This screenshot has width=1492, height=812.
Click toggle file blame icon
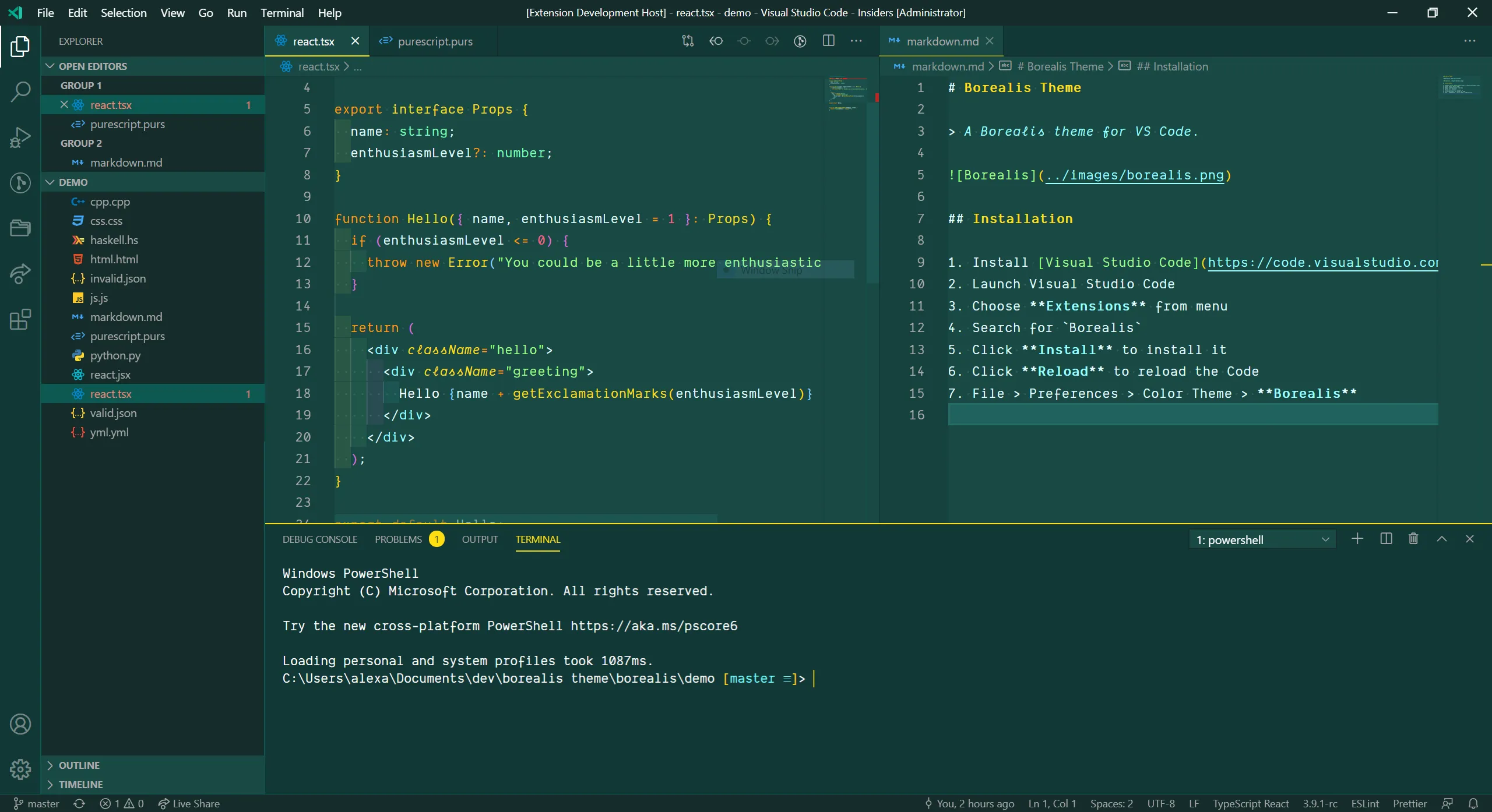click(x=800, y=41)
